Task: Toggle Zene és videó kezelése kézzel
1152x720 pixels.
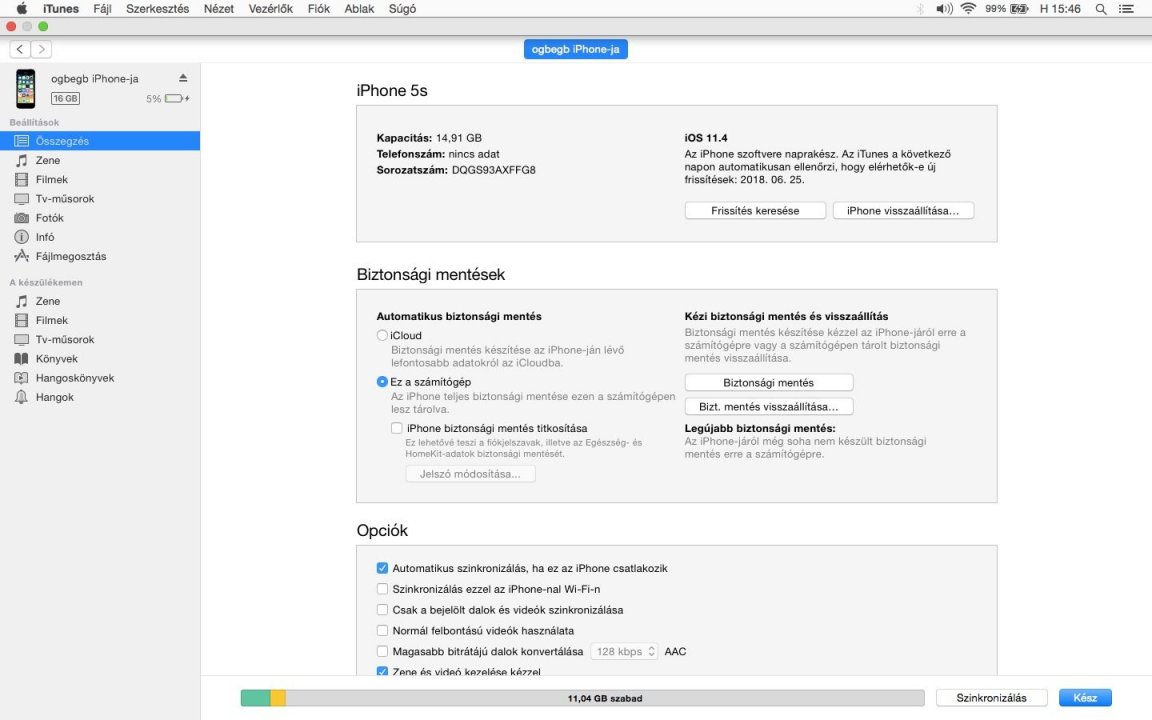Action: point(382,671)
